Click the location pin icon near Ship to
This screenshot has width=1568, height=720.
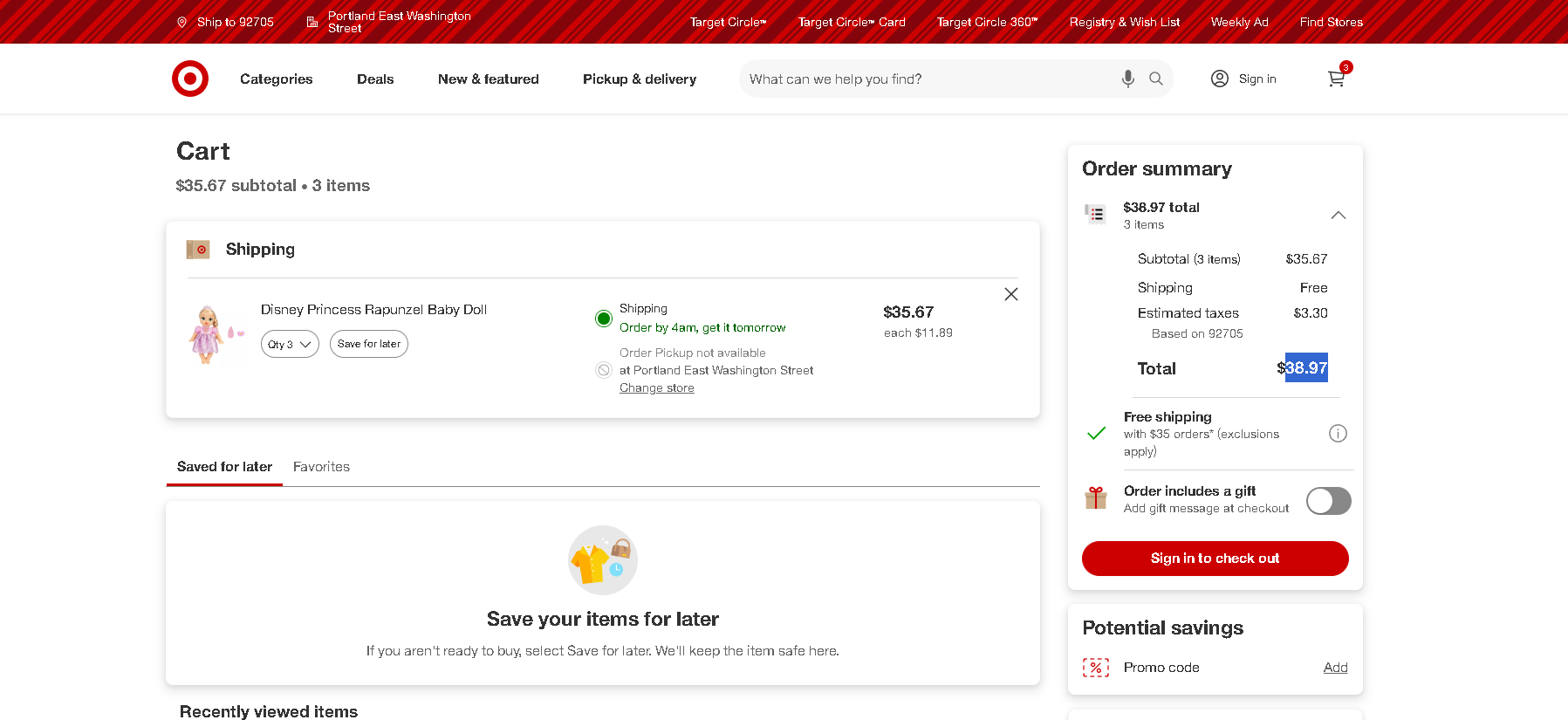pyautogui.click(x=181, y=22)
